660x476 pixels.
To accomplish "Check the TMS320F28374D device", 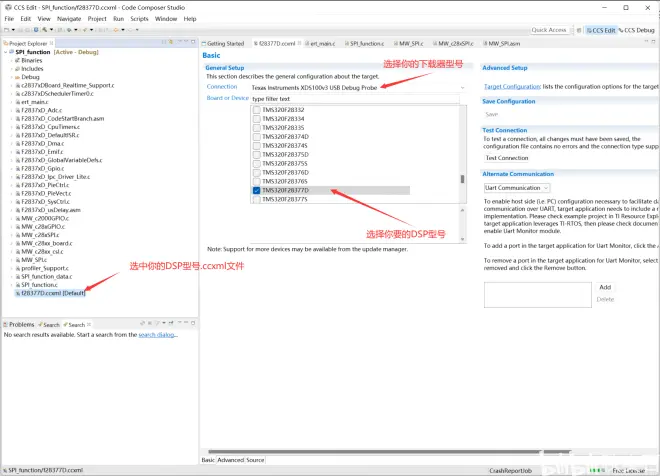I will point(256,136).
